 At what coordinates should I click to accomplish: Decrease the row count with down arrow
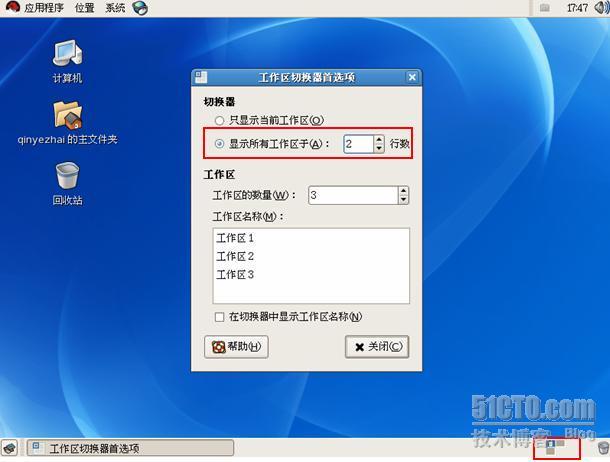(379, 149)
